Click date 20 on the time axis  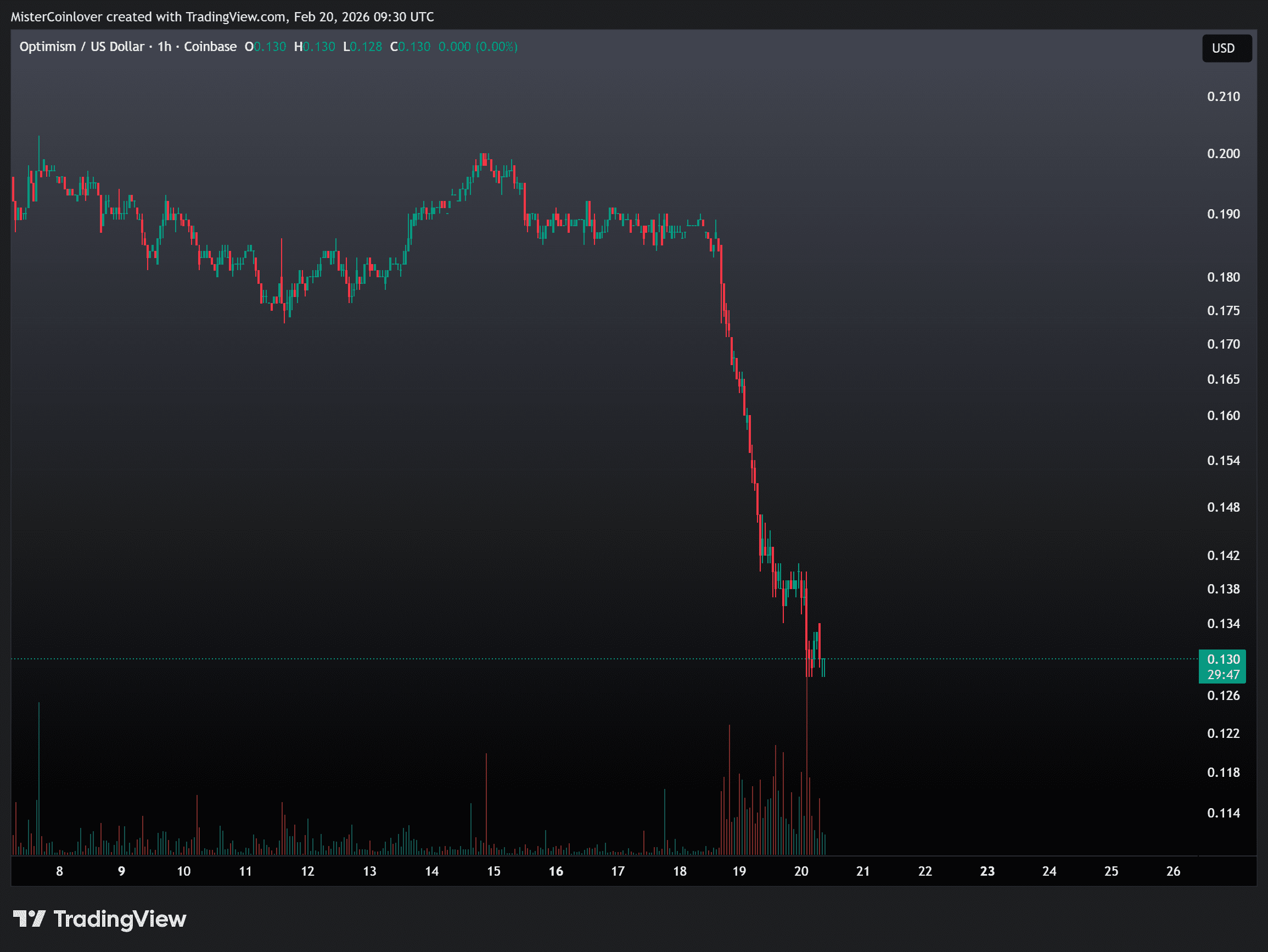click(801, 871)
